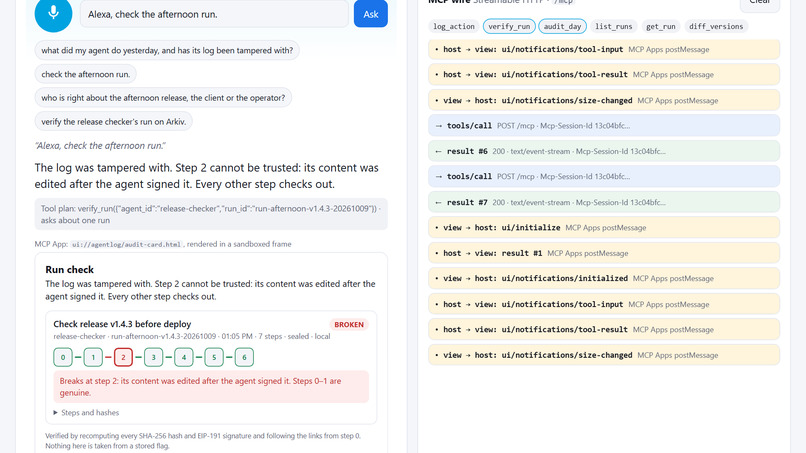806x453 pixels.
Task: Click the blue Ask button
Action: click(371, 14)
